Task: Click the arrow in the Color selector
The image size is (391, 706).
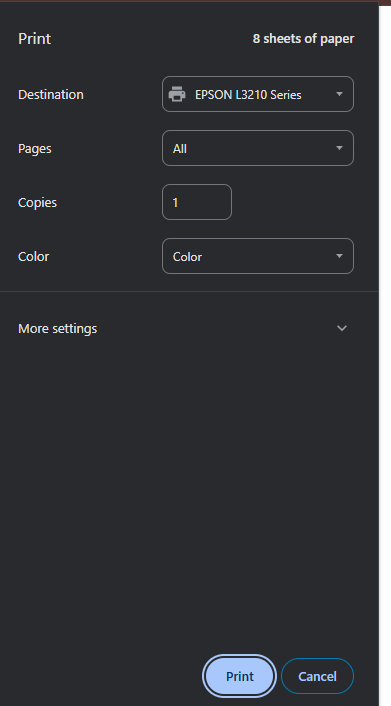Action: (339, 256)
